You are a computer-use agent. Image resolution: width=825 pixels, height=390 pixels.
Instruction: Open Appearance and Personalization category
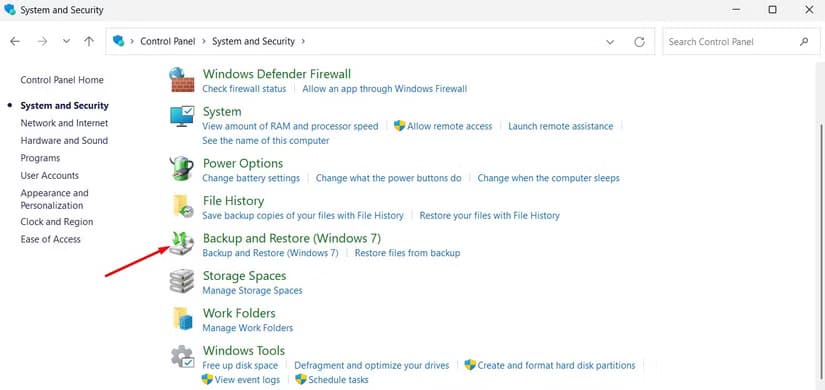click(x=54, y=199)
